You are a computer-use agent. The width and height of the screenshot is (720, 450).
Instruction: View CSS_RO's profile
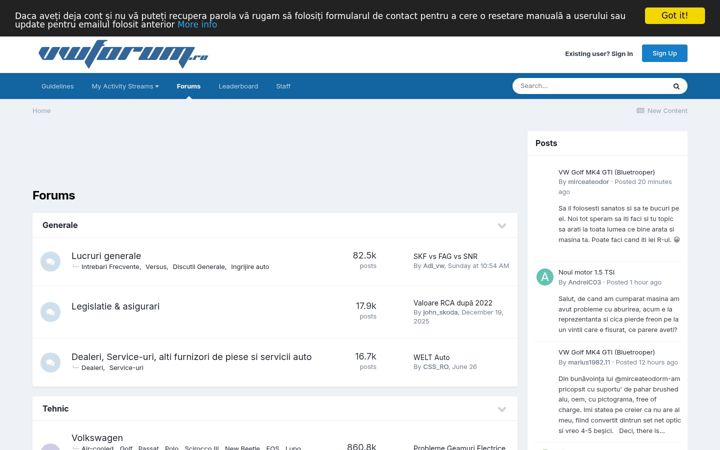click(x=436, y=367)
